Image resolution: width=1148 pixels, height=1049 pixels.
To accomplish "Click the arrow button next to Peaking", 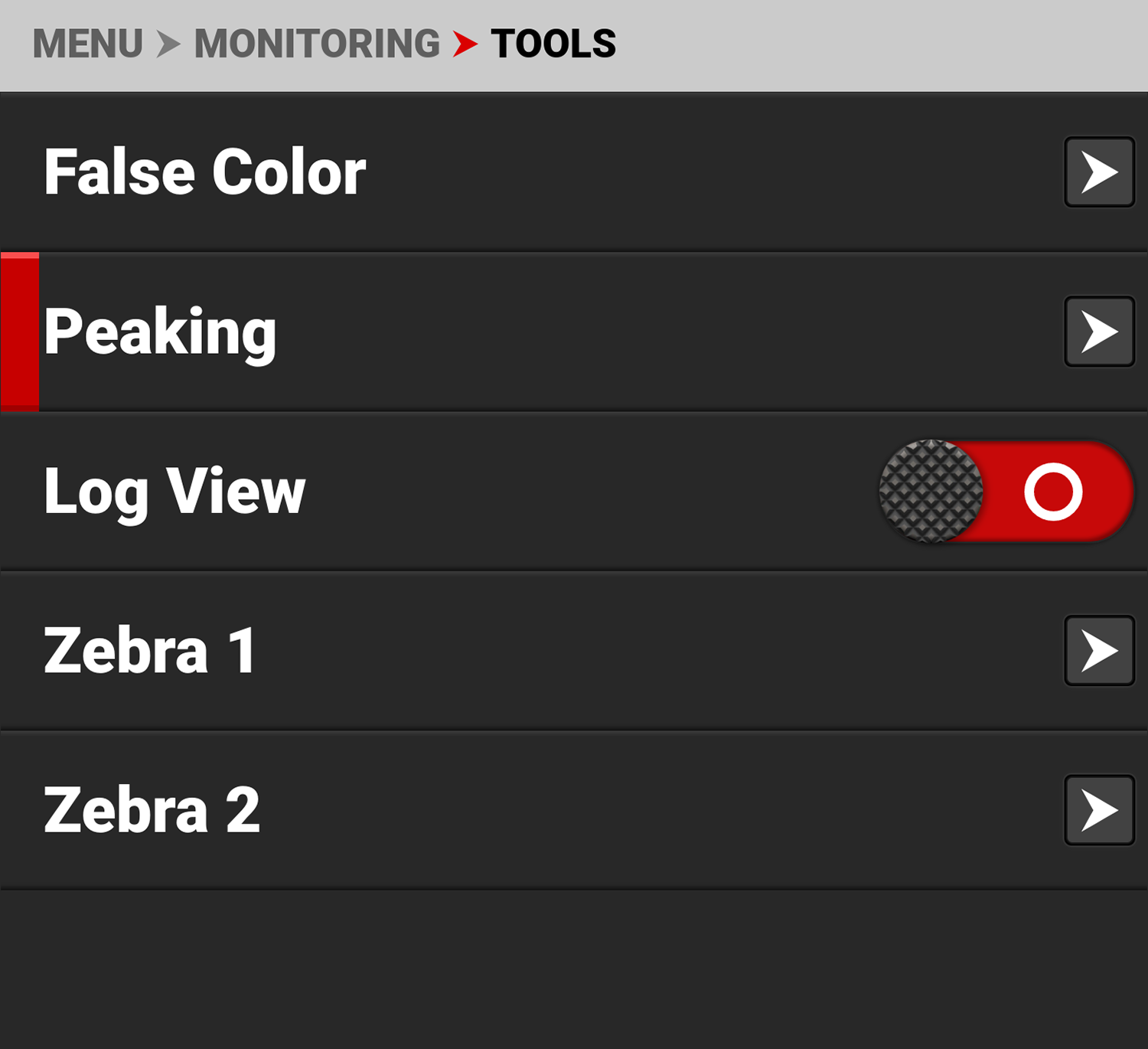I will click(x=1099, y=332).
